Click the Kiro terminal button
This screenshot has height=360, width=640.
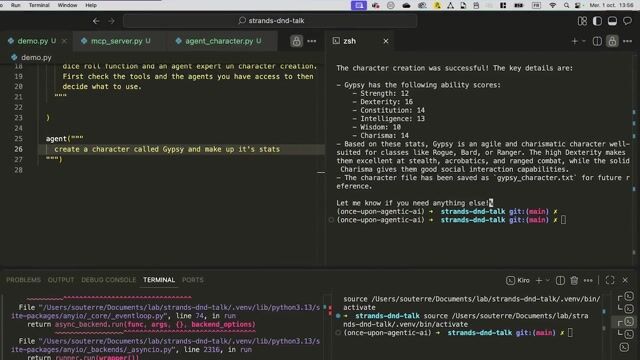(518, 280)
